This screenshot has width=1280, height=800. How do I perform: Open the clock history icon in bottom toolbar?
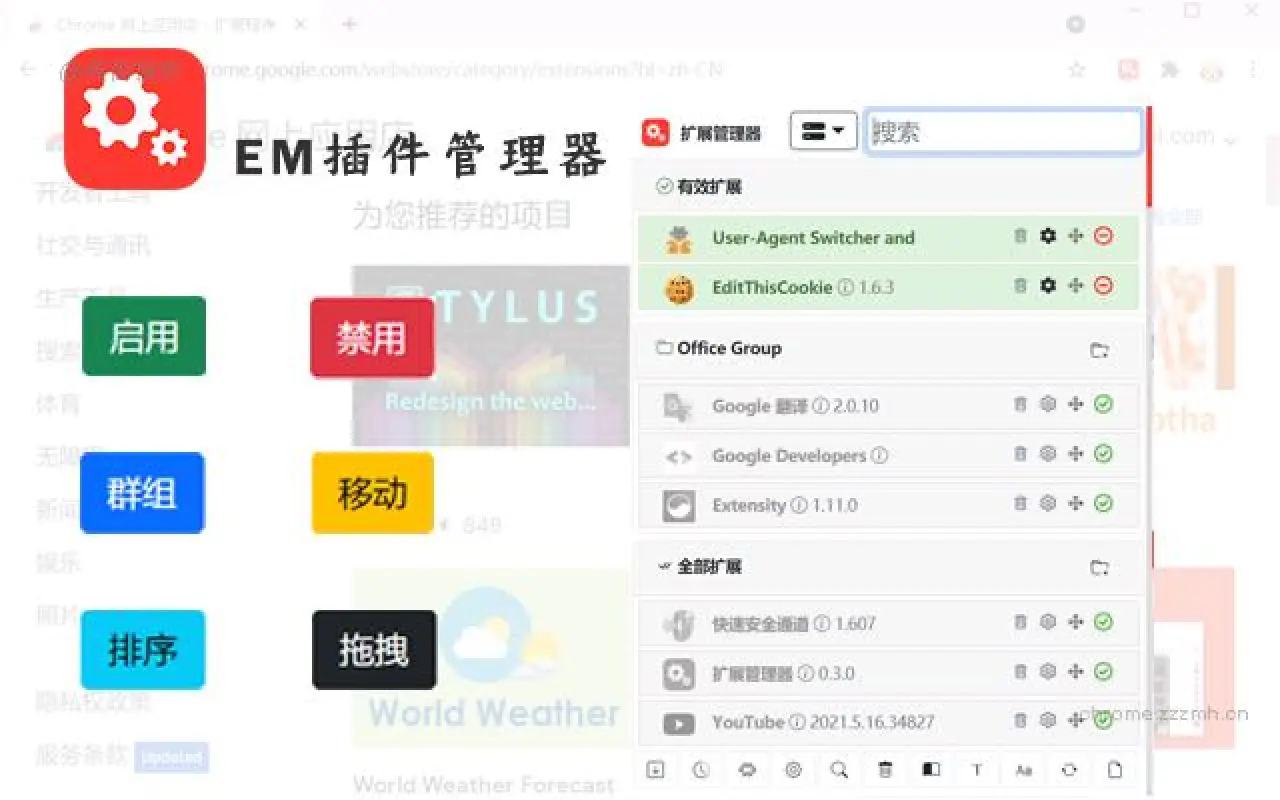point(700,769)
